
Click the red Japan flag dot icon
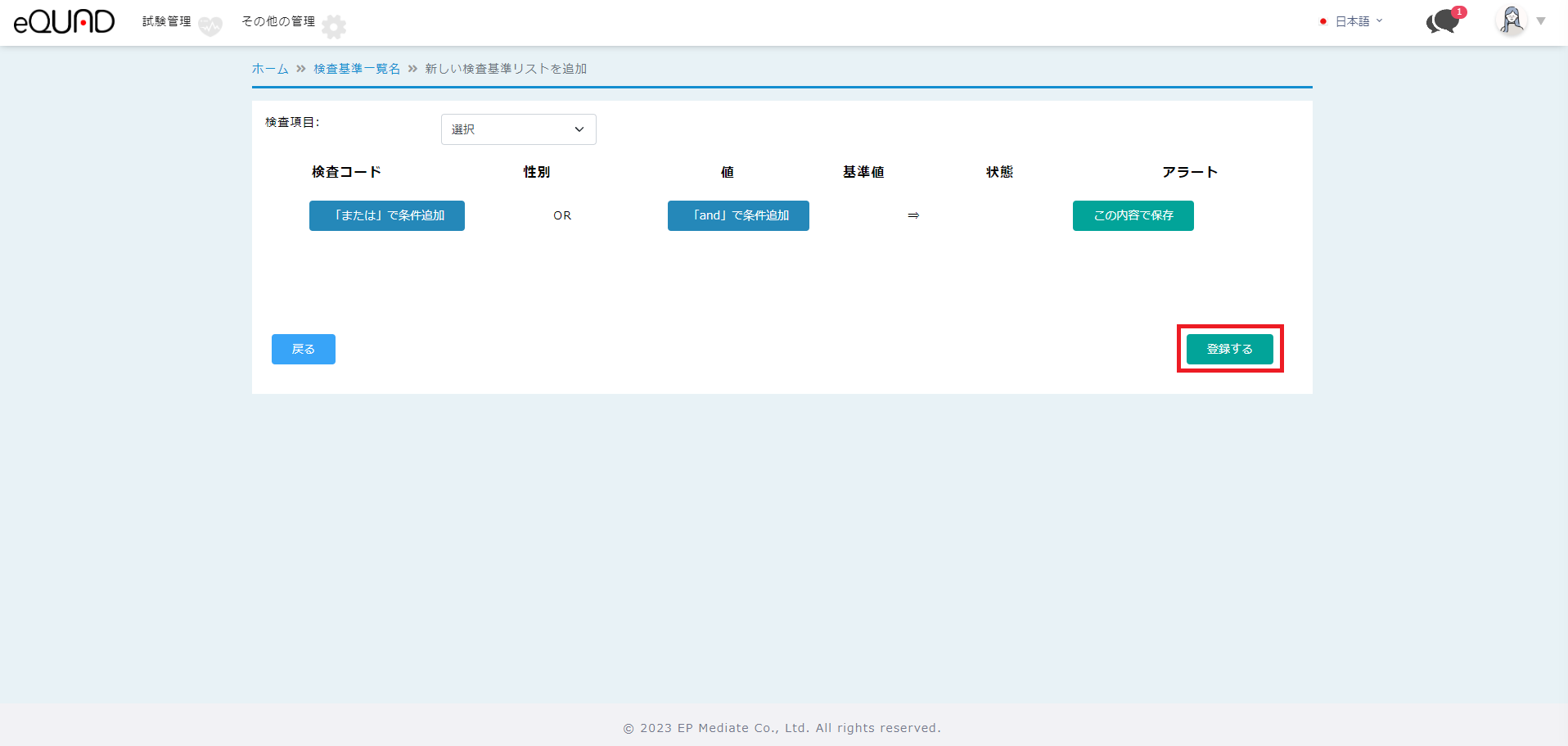tap(1322, 21)
